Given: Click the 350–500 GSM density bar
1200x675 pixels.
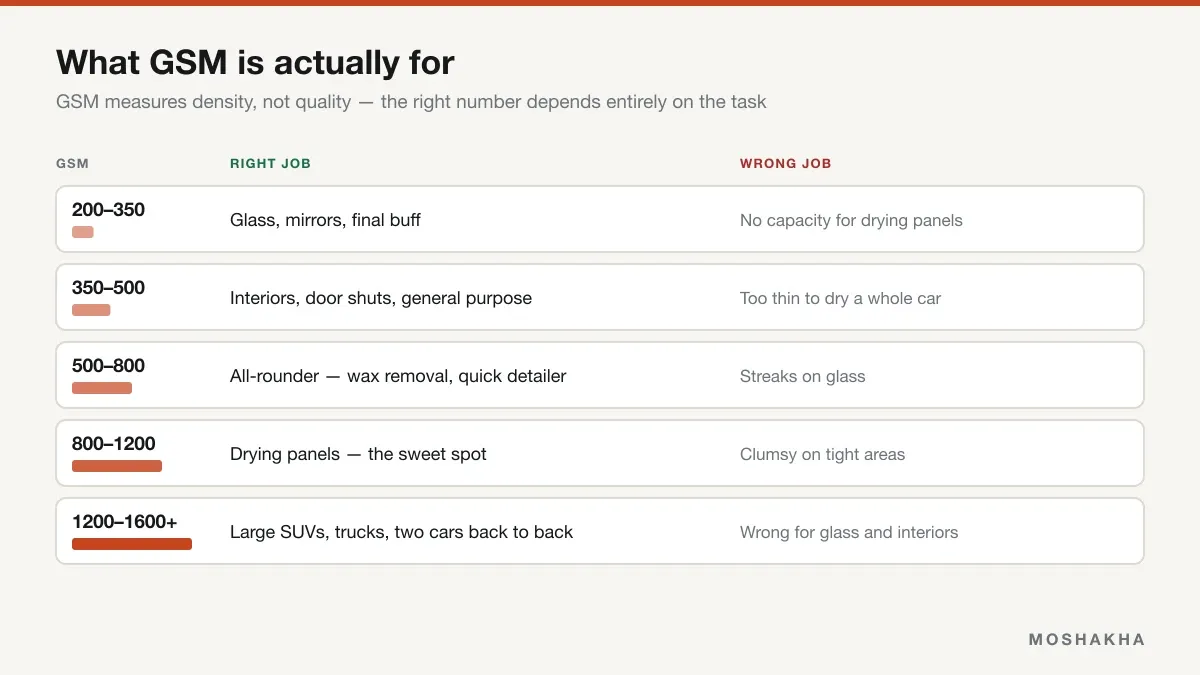Looking at the screenshot, I should [91, 310].
